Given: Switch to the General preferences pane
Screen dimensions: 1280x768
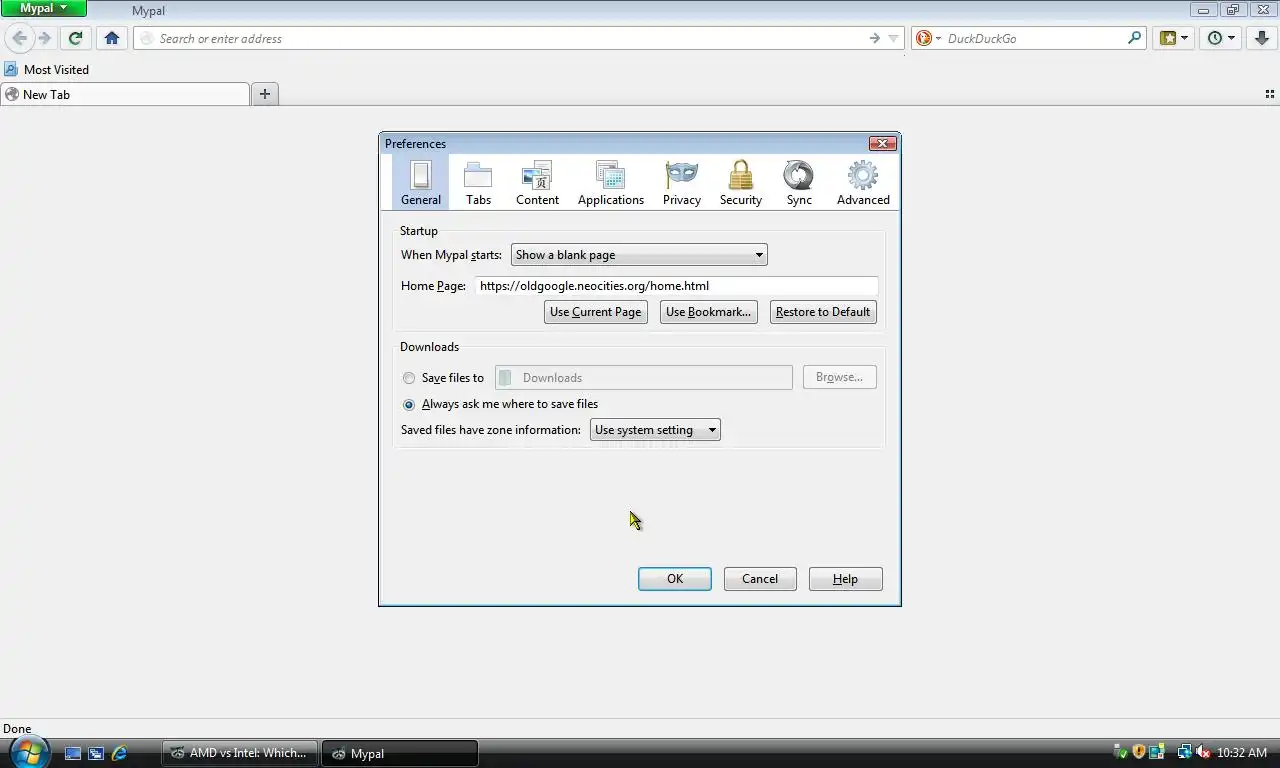Looking at the screenshot, I should click(421, 182).
